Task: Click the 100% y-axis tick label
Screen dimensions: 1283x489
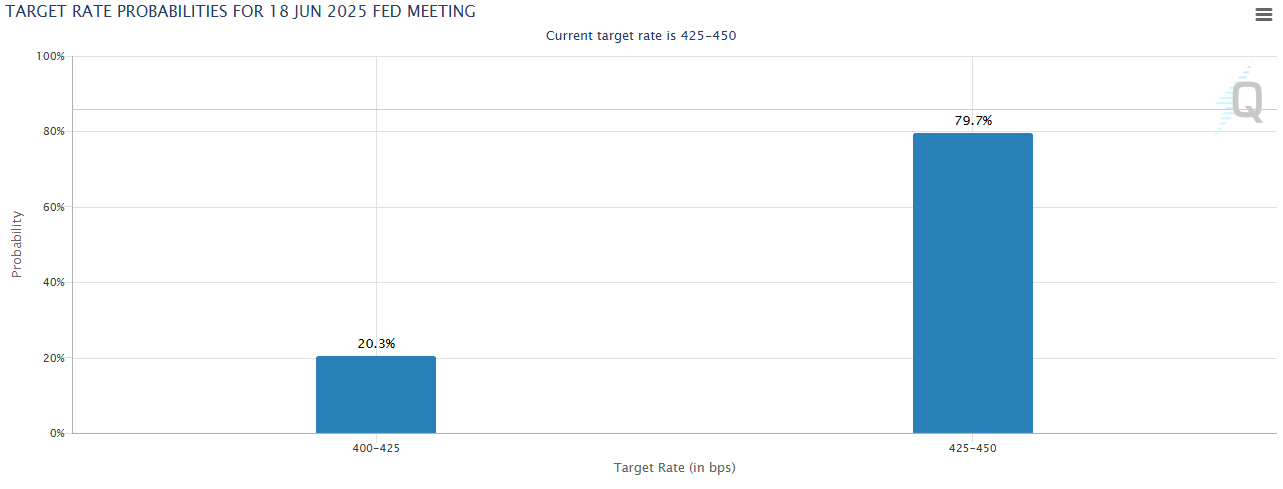Action: [50, 57]
